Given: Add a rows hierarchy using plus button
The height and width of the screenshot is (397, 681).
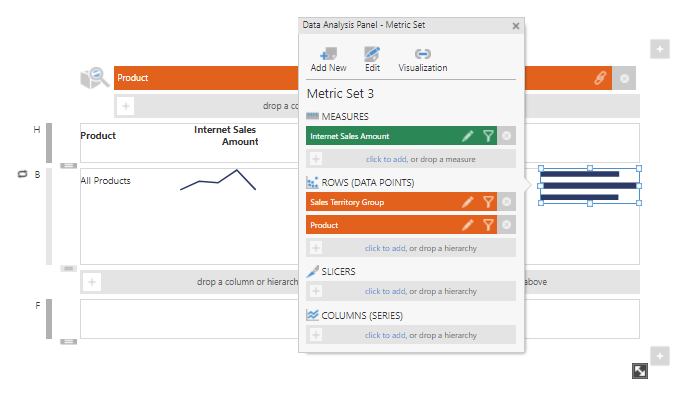Looking at the screenshot, I should (316, 248).
